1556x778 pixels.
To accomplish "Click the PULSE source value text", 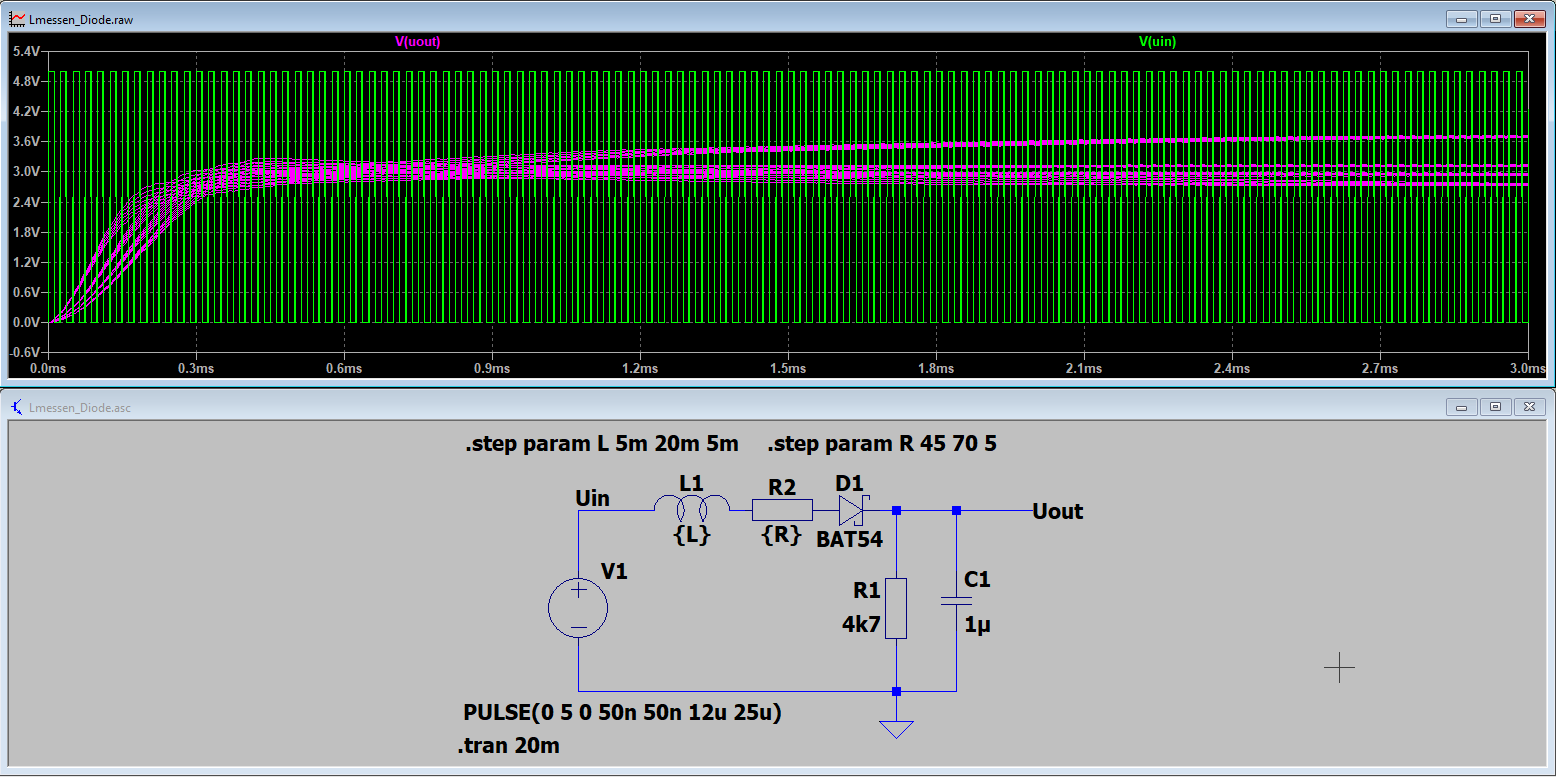I will pos(623,713).
